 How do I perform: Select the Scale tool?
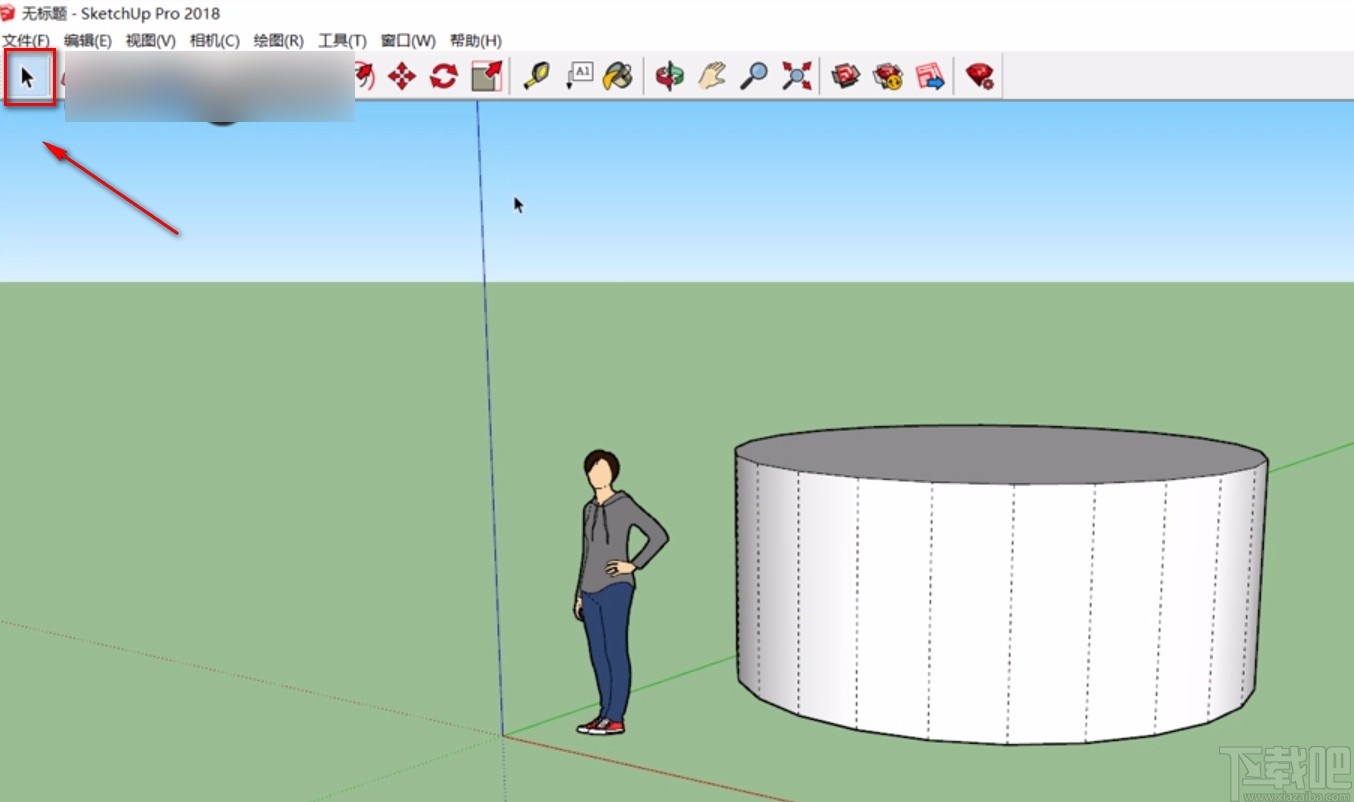point(486,75)
